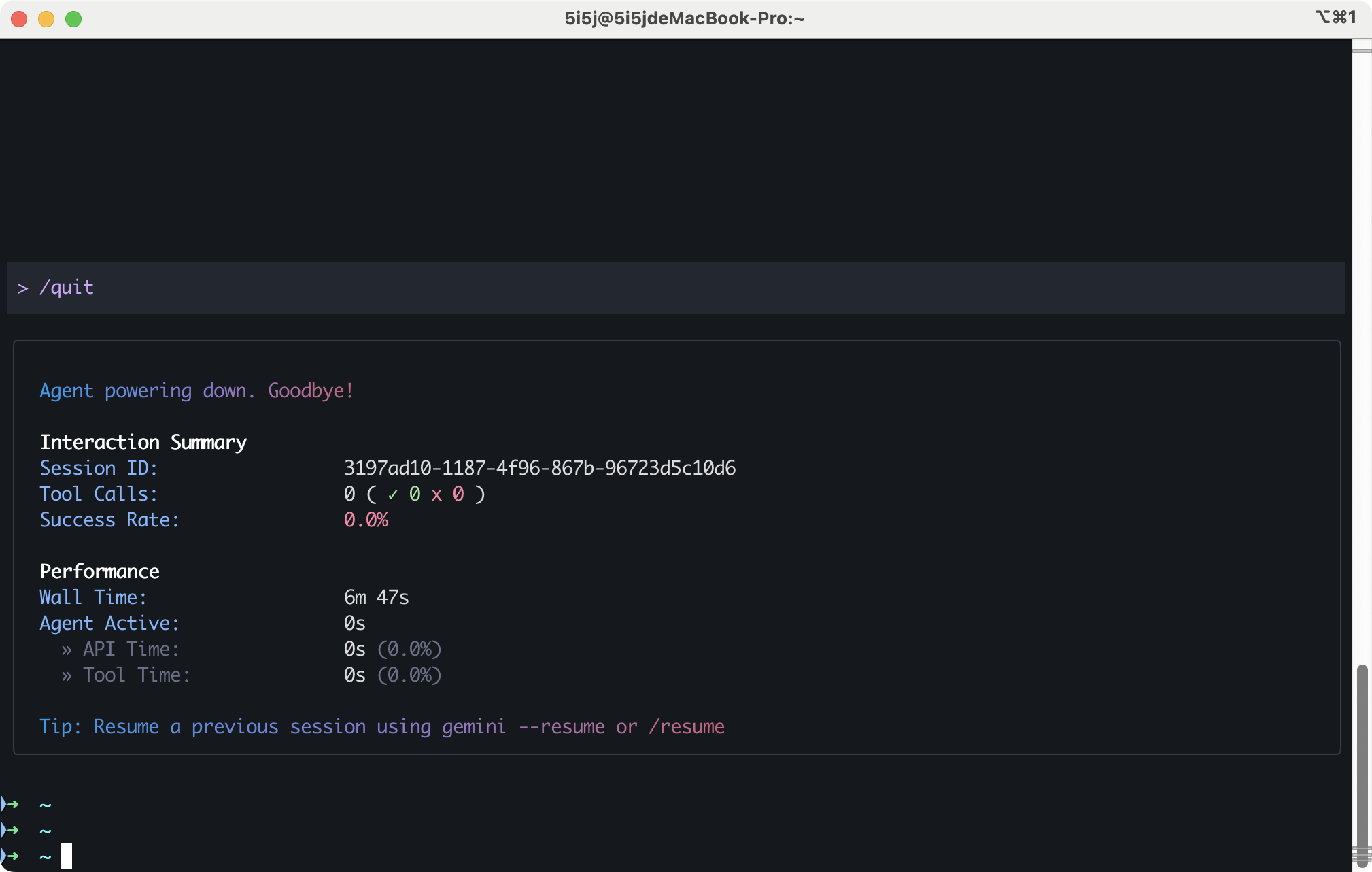Screen dimensions: 1372x872
Task: Click the block cursor at the last prompt
Action: click(67, 856)
